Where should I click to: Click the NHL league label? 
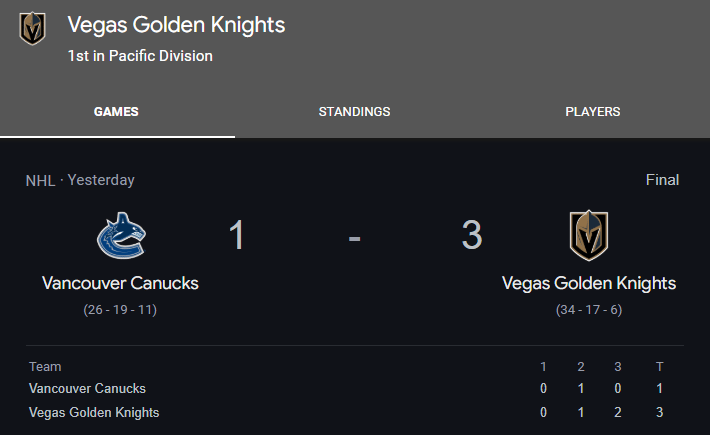[40, 181]
